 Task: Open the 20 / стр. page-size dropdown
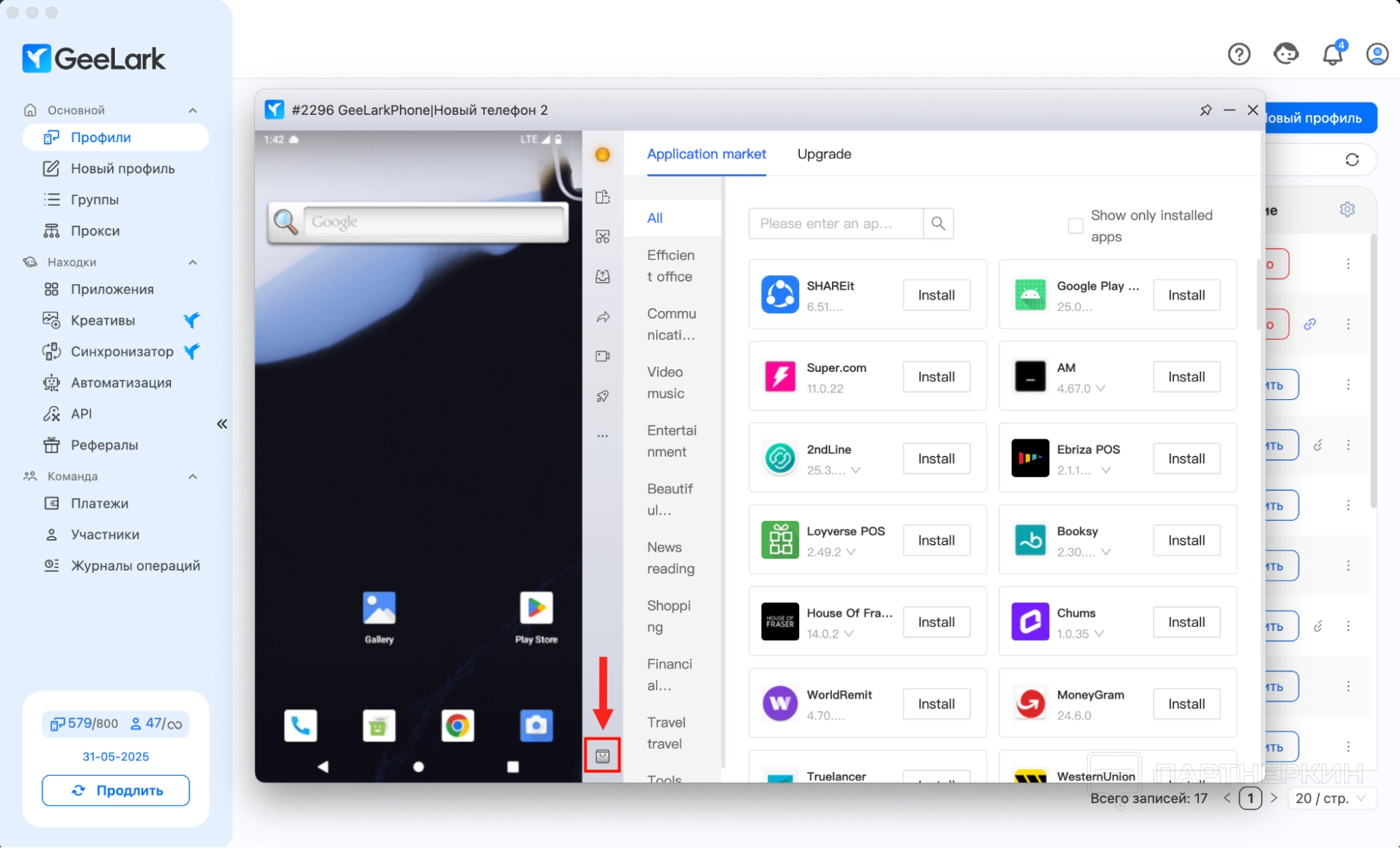[1330, 798]
